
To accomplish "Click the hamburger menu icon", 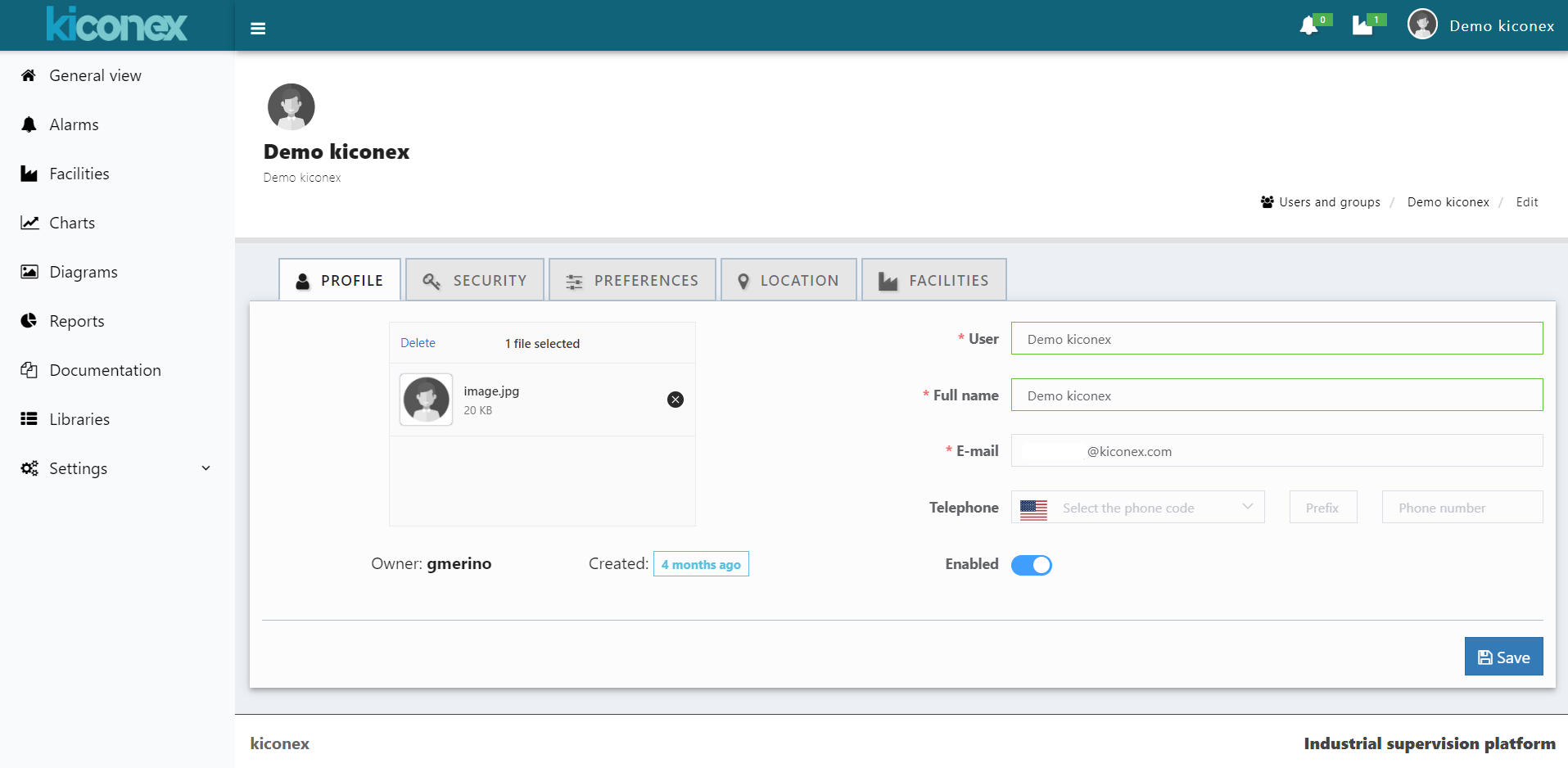I will click(x=258, y=29).
